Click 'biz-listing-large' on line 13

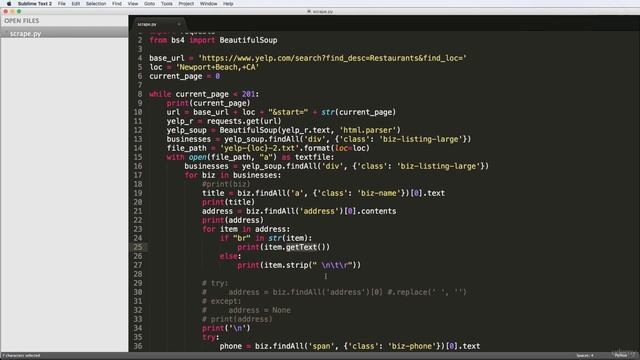pos(422,139)
